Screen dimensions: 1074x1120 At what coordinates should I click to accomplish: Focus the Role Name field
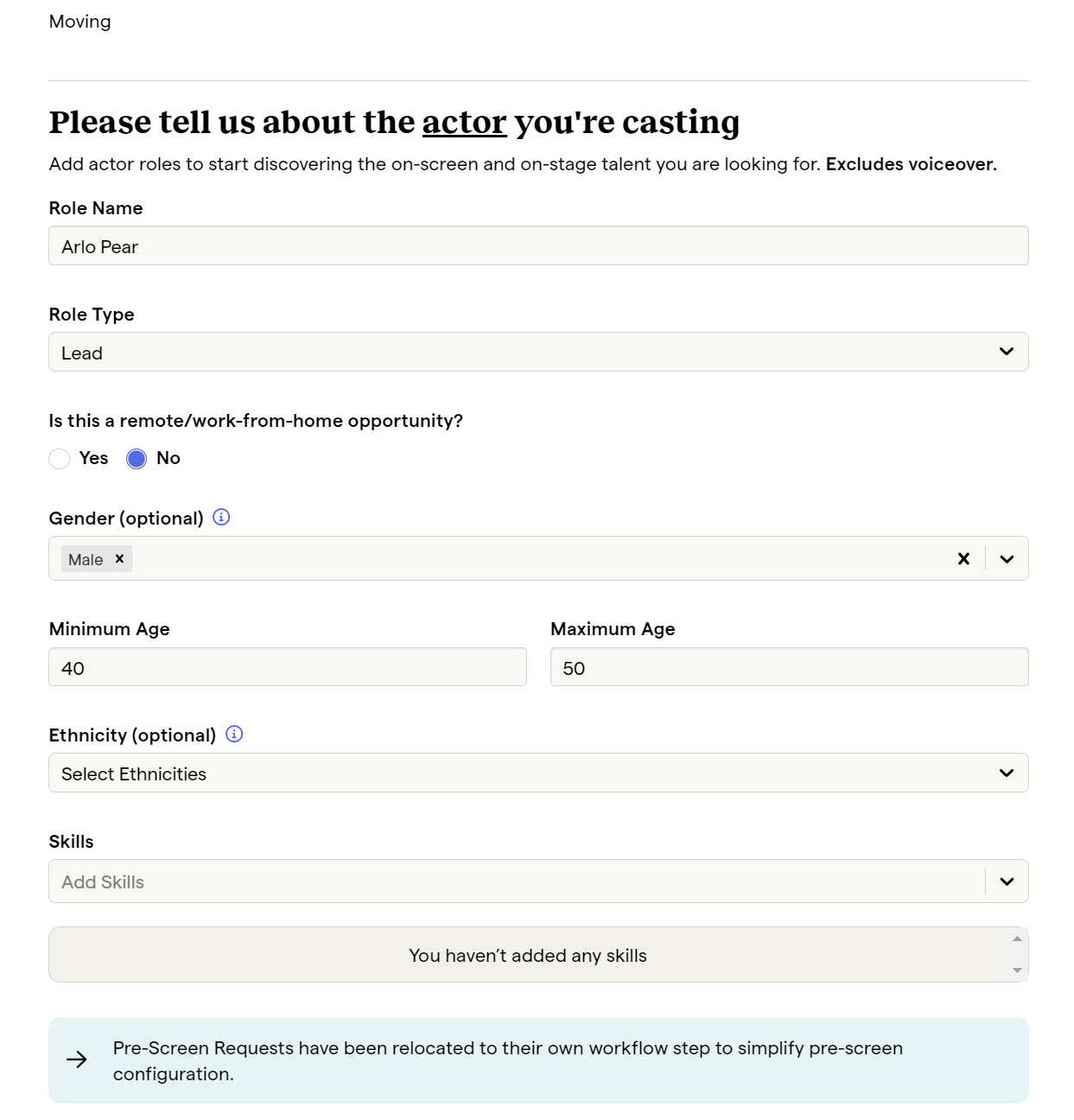click(x=538, y=245)
